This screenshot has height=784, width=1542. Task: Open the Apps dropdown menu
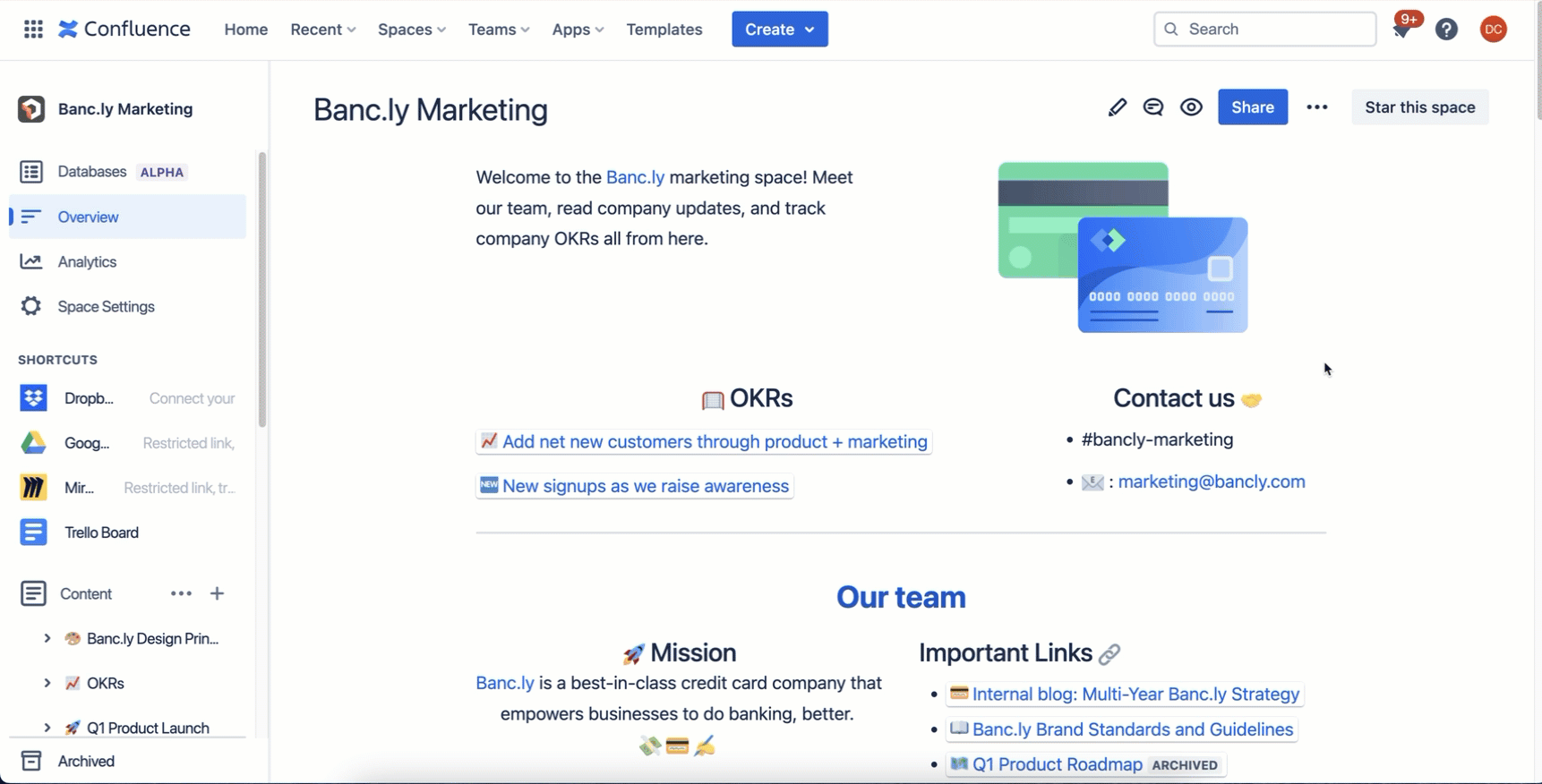pos(578,30)
